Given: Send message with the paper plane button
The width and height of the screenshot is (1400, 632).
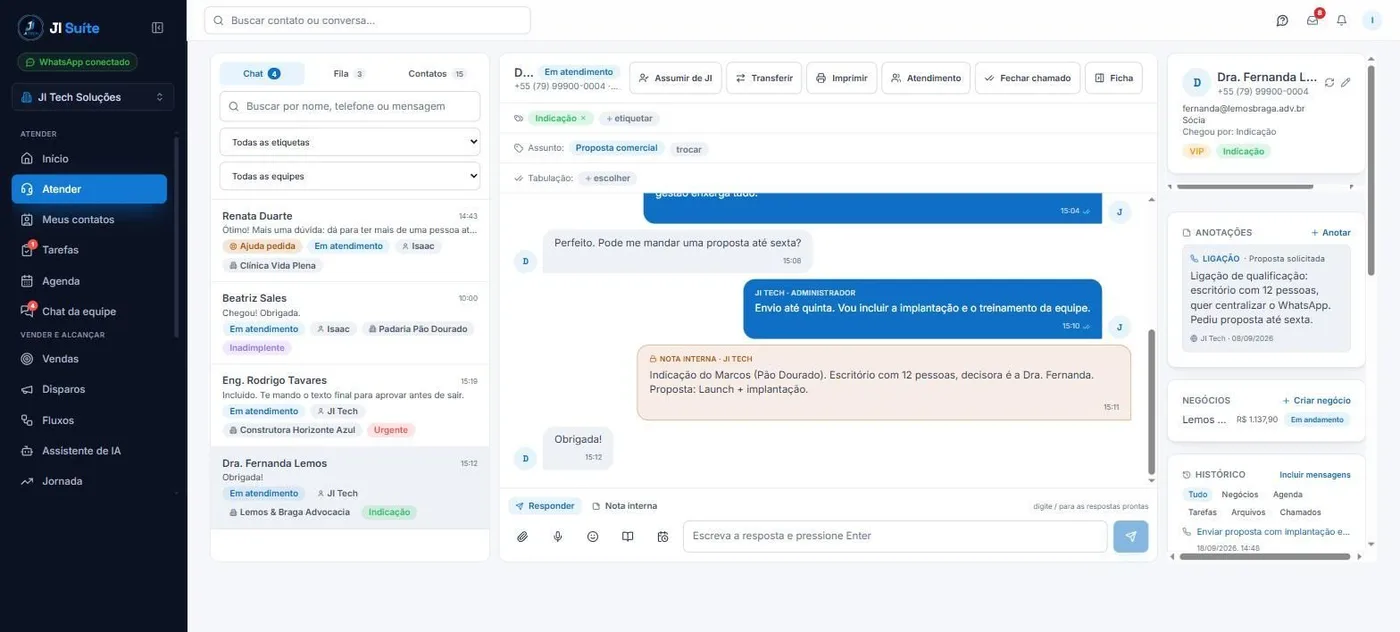Looking at the screenshot, I should pos(1131,537).
